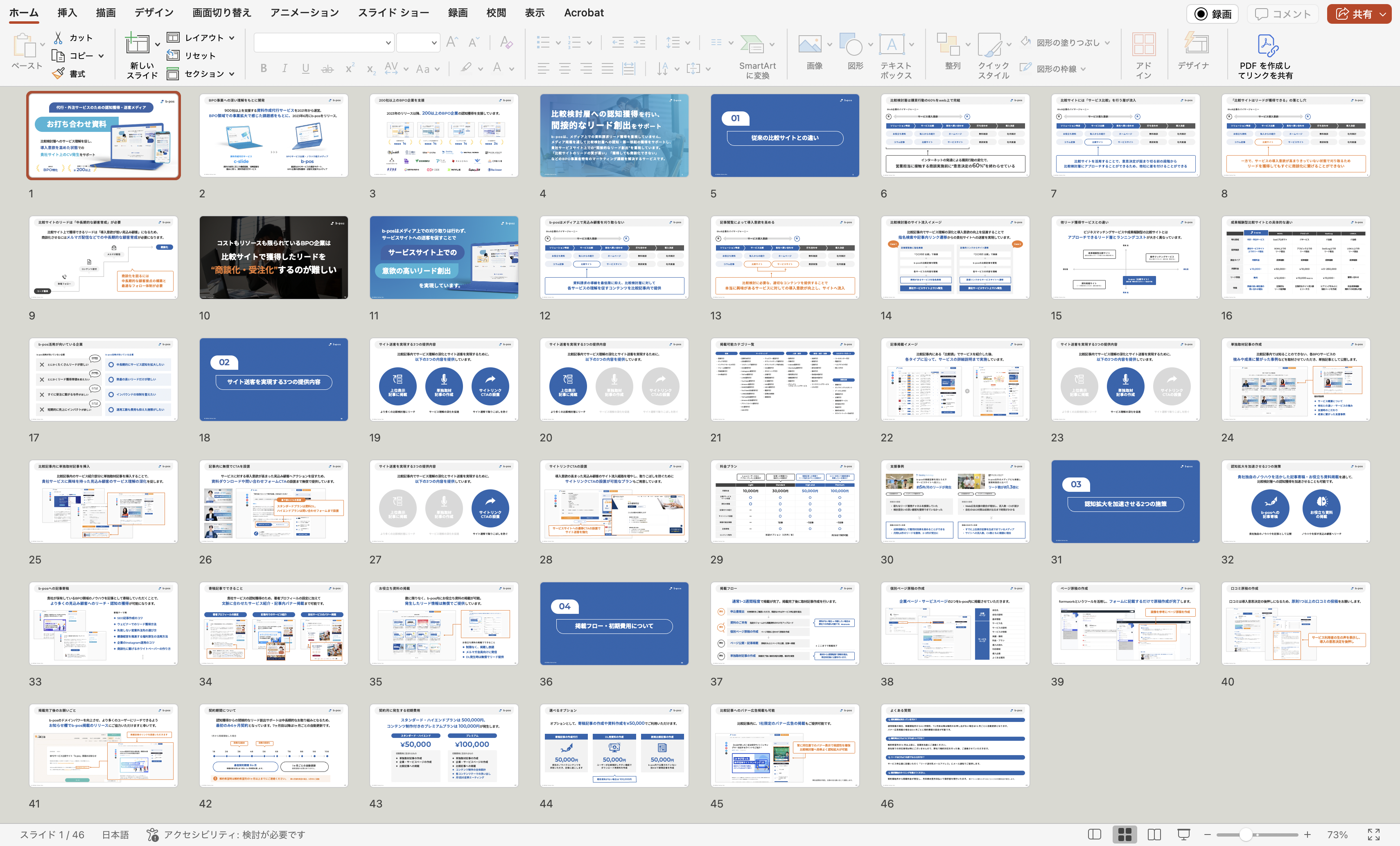Switch to Normal view in status bar

(1094, 834)
